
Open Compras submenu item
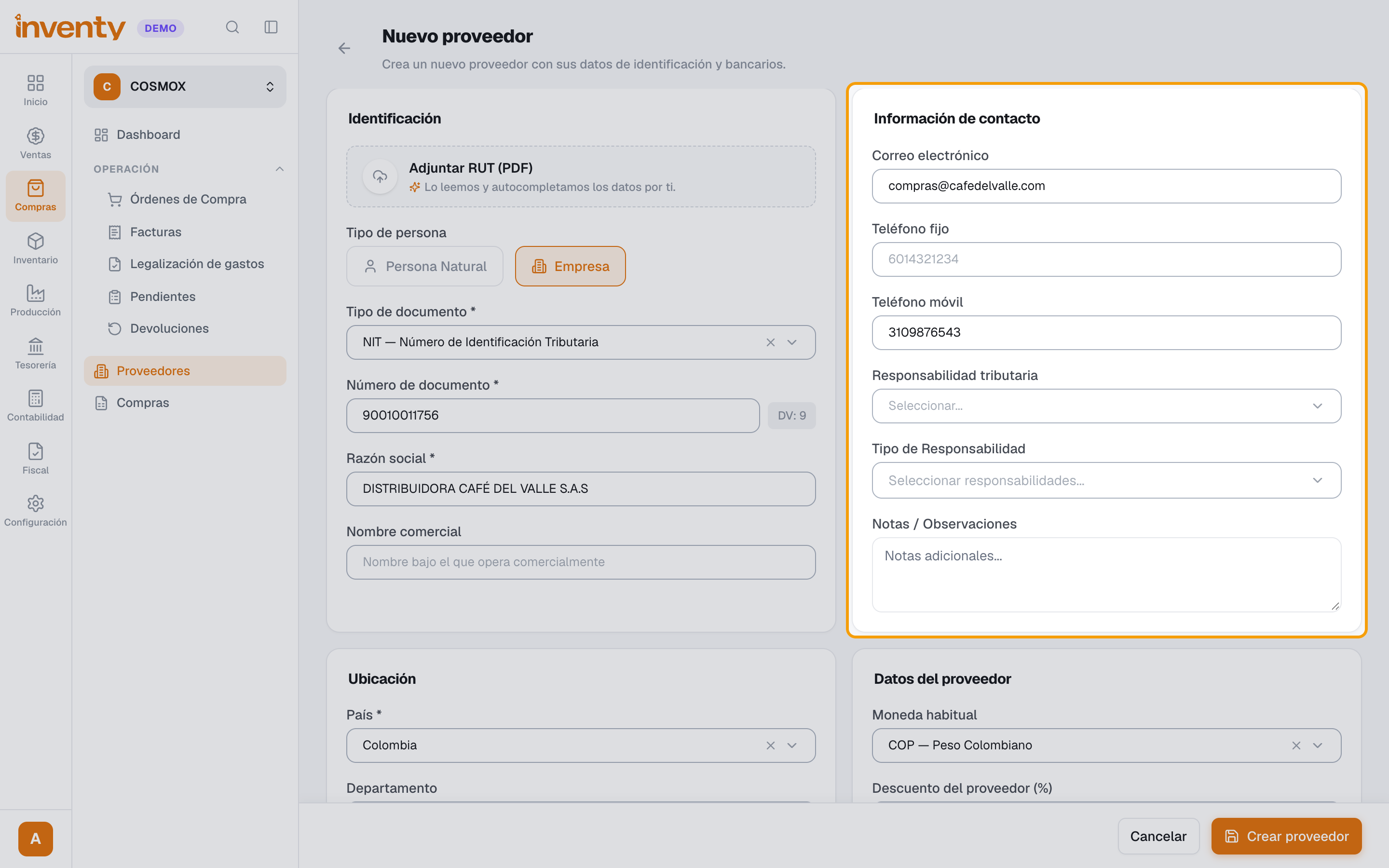185,403
